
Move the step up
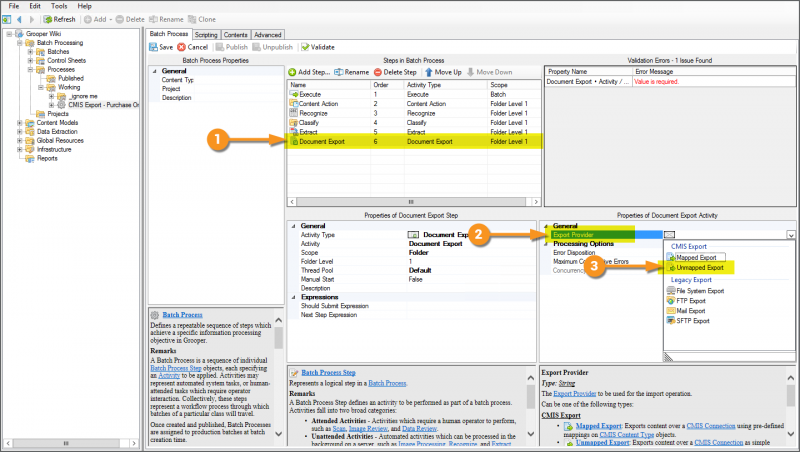coord(443,72)
